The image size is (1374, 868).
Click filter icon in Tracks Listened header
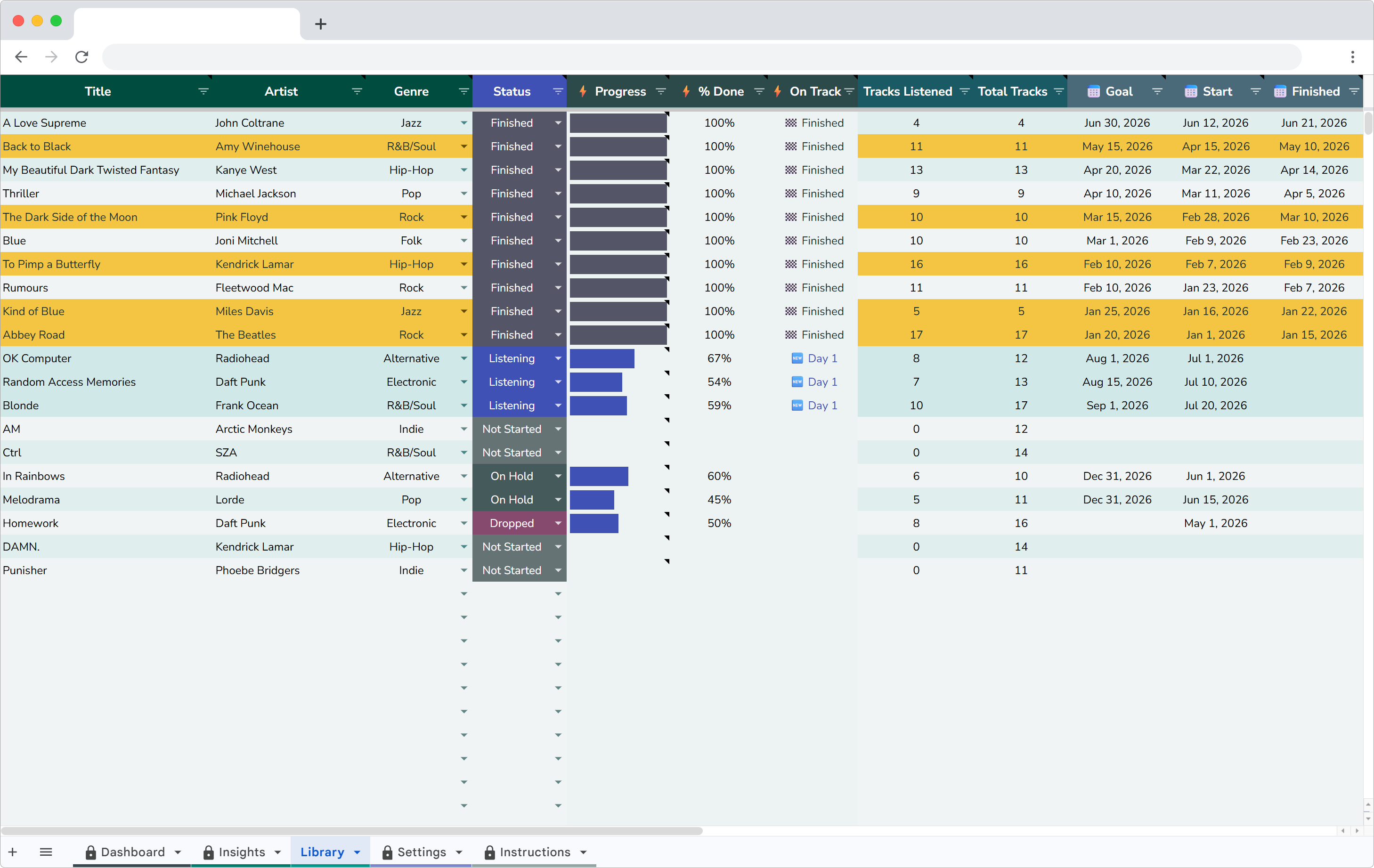point(964,91)
